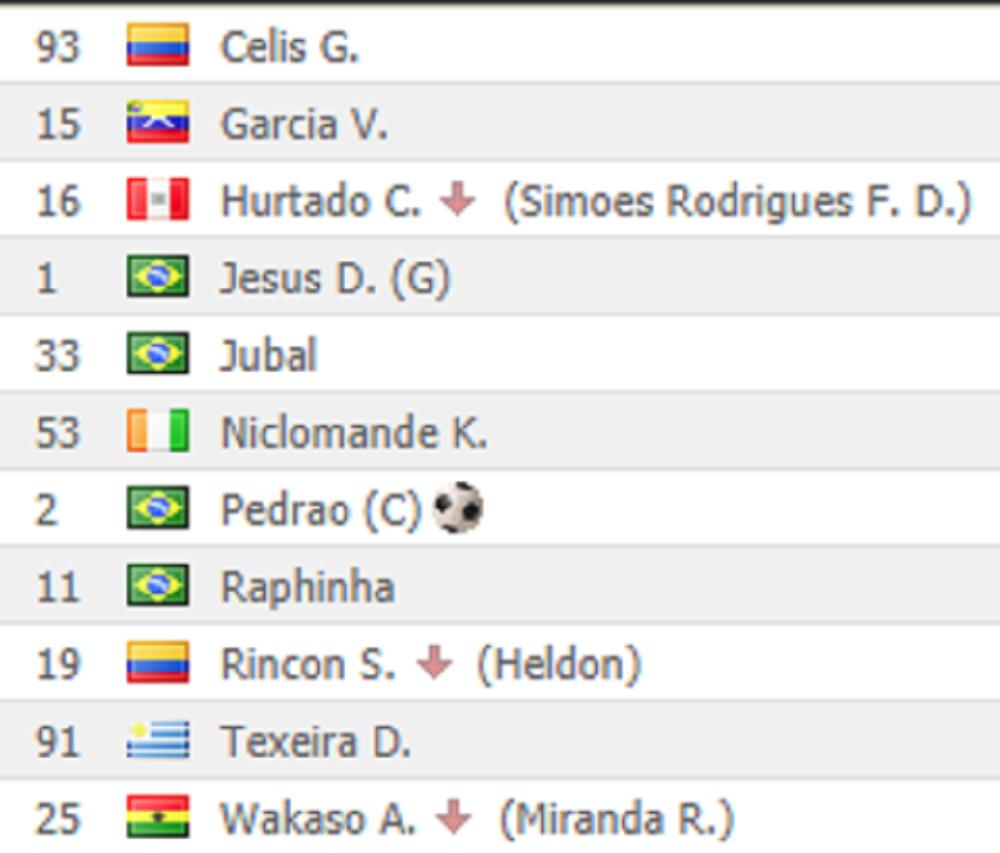1000x853 pixels.
Task: Click the Ghana flag beside Wakaso A.
Action: coord(157,818)
